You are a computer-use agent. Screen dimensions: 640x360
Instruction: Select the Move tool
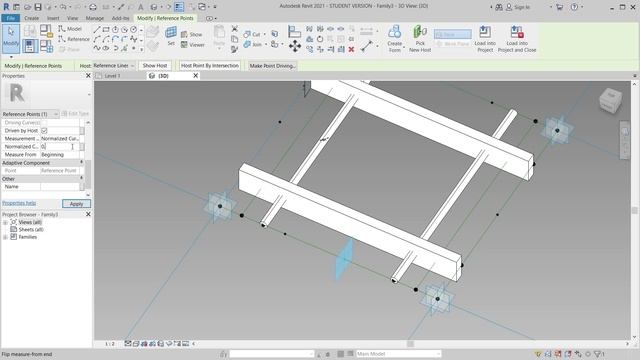(295, 46)
